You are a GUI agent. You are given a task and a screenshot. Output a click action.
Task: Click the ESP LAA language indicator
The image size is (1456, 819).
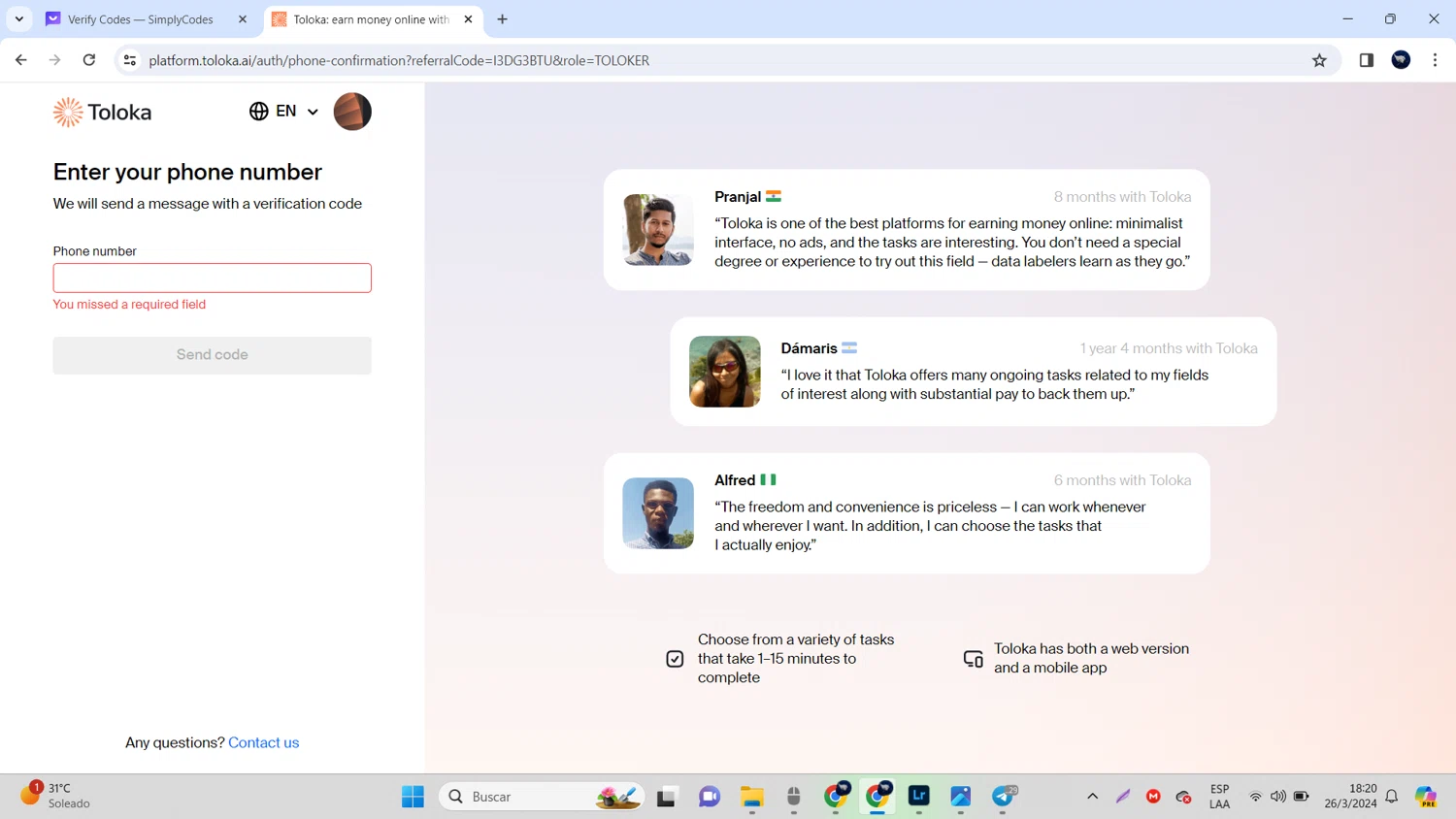click(x=1220, y=797)
